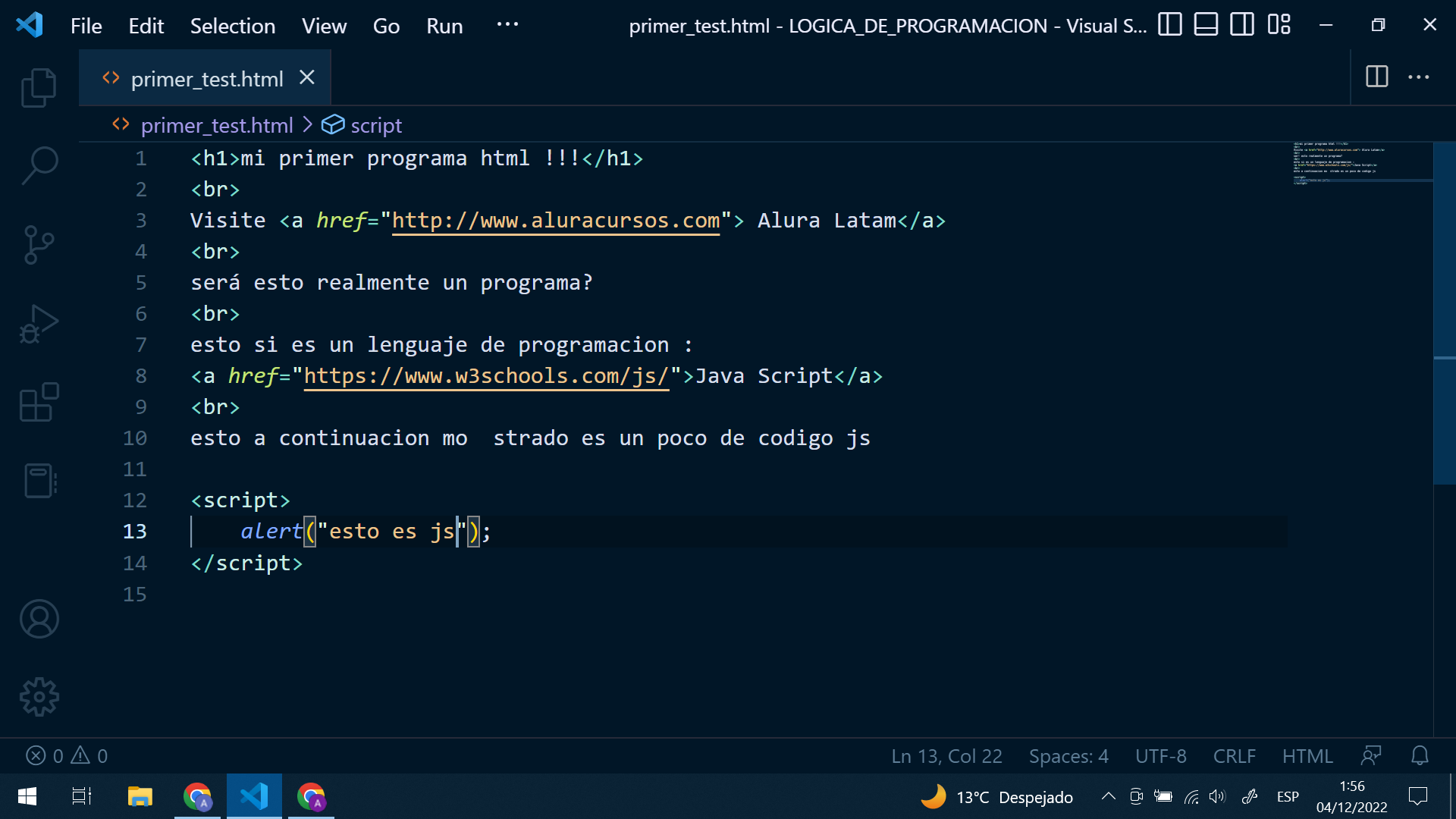Open Customize Layout icon

click(1279, 25)
